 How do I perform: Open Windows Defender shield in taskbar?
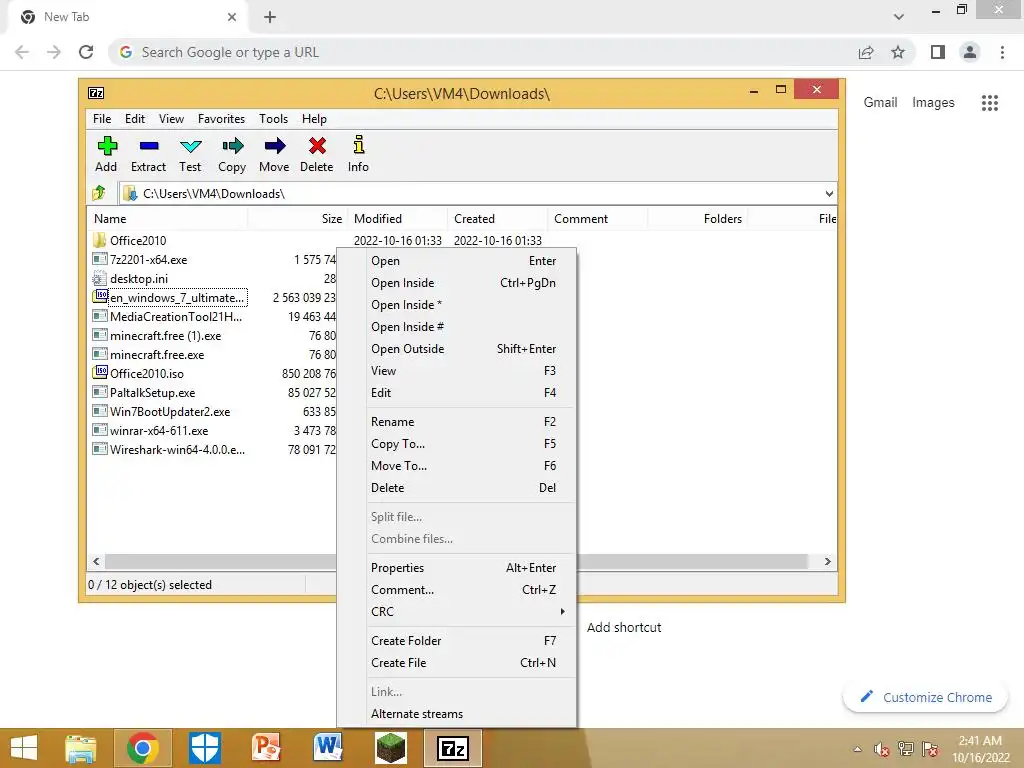click(x=204, y=748)
